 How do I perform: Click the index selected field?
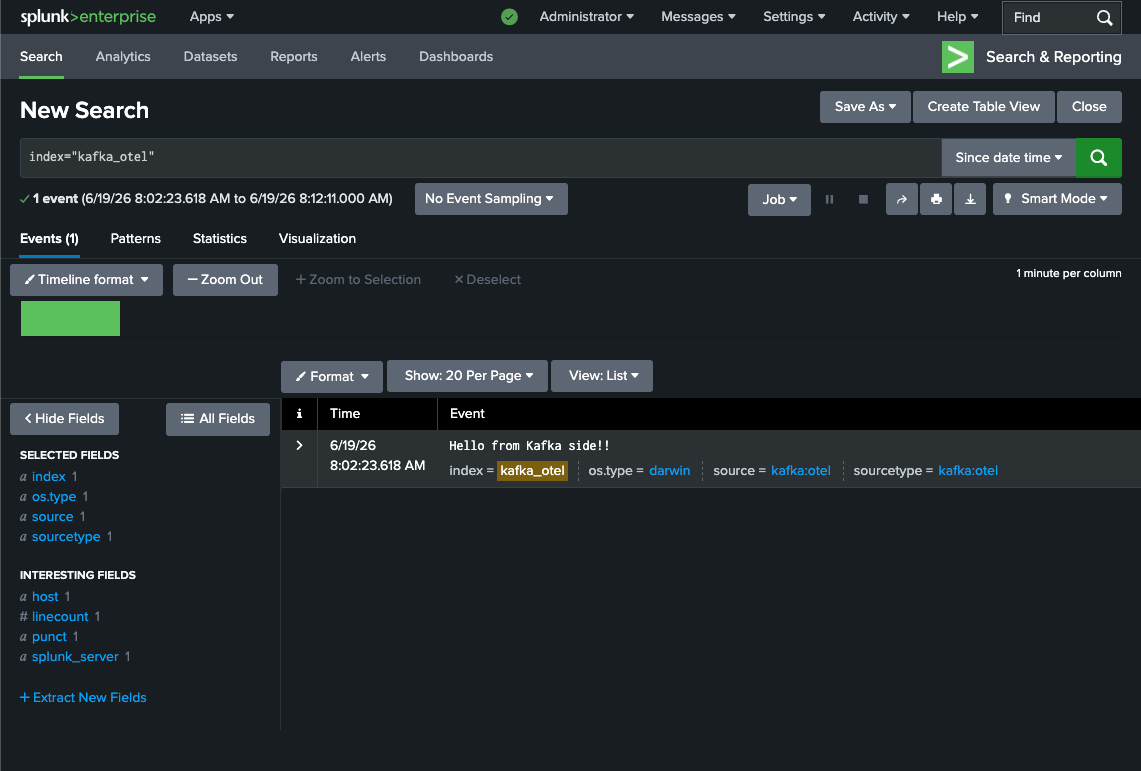pyautogui.click(x=49, y=476)
